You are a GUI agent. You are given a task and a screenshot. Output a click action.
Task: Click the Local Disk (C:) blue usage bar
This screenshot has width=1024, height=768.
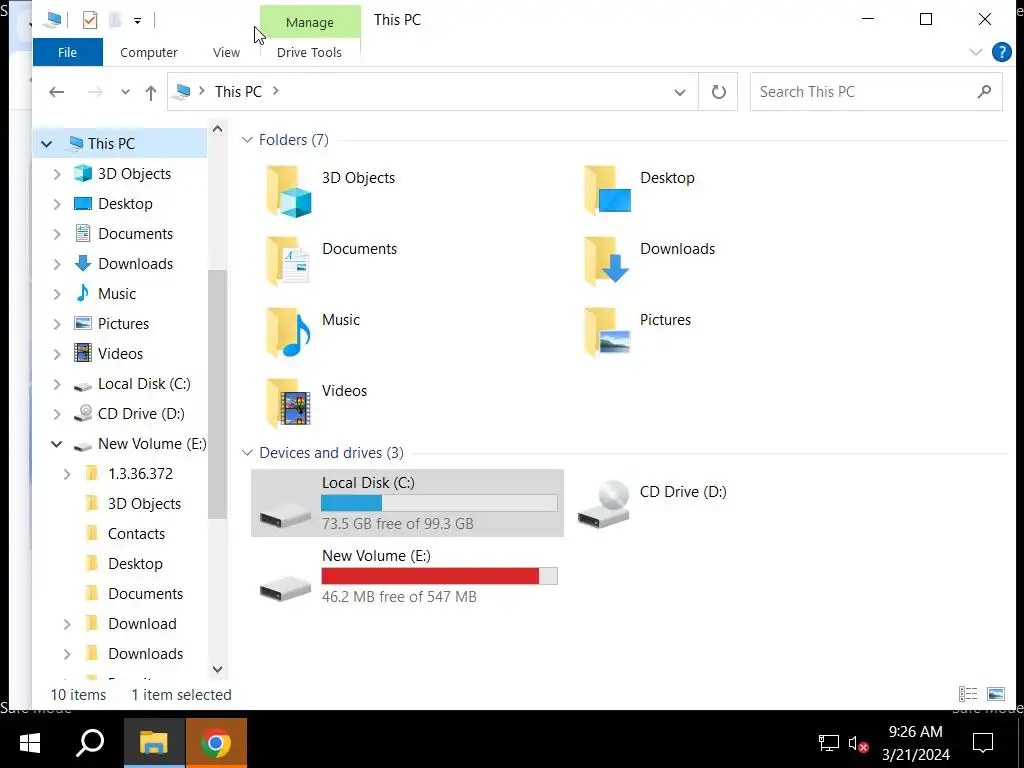351,503
